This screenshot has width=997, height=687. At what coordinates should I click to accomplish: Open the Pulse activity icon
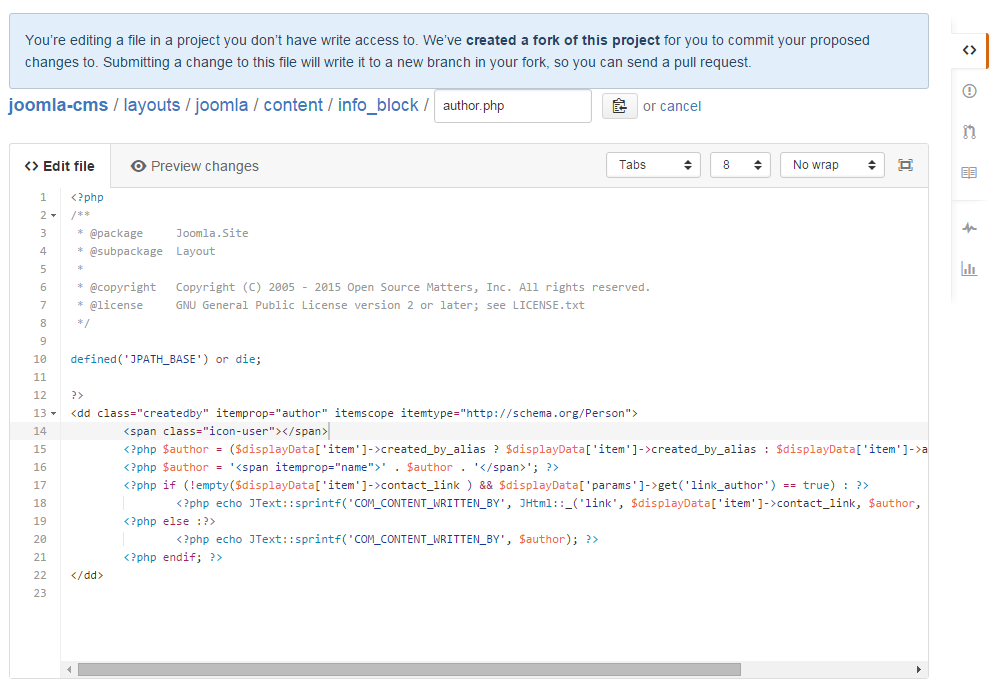pos(968,228)
